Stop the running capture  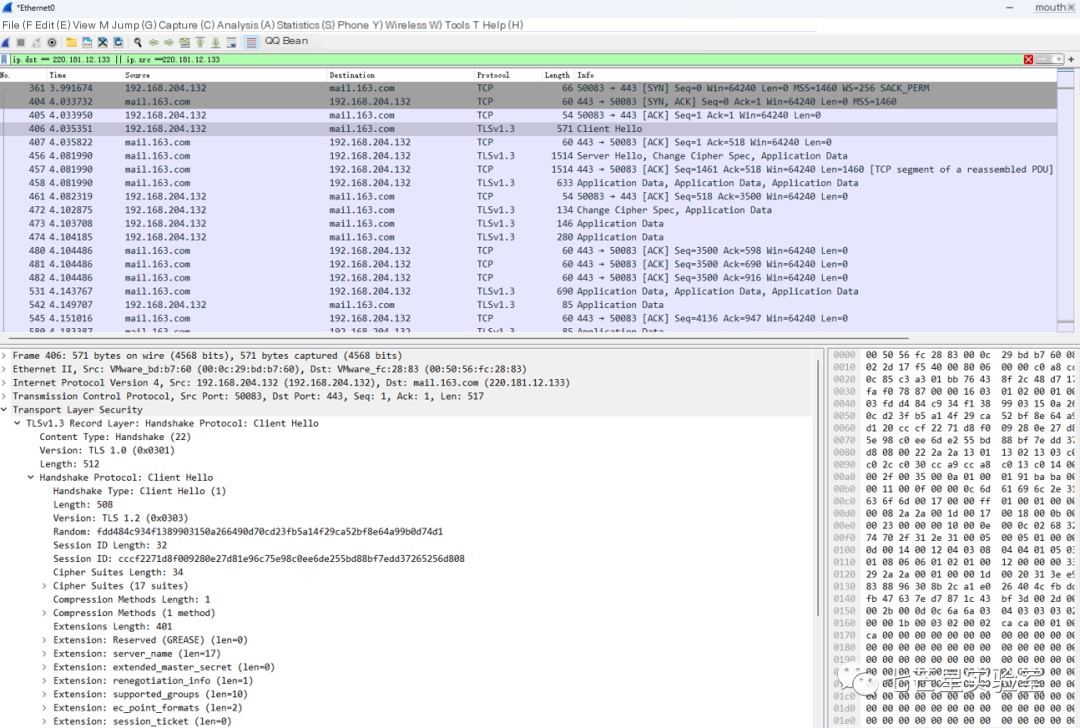[x=21, y=43]
